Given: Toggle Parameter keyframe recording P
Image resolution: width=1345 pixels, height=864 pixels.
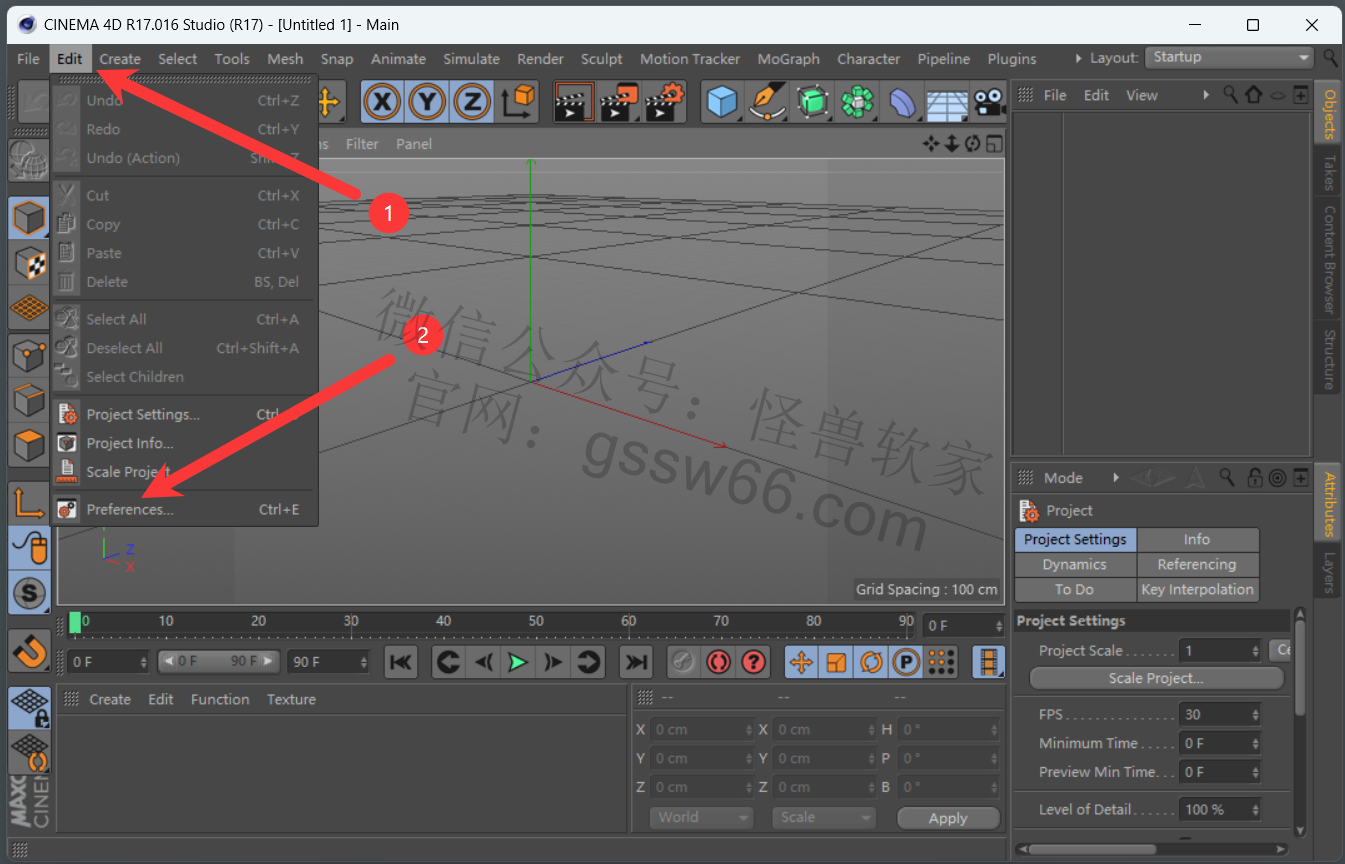Looking at the screenshot, I should click(x=906, y=661).
